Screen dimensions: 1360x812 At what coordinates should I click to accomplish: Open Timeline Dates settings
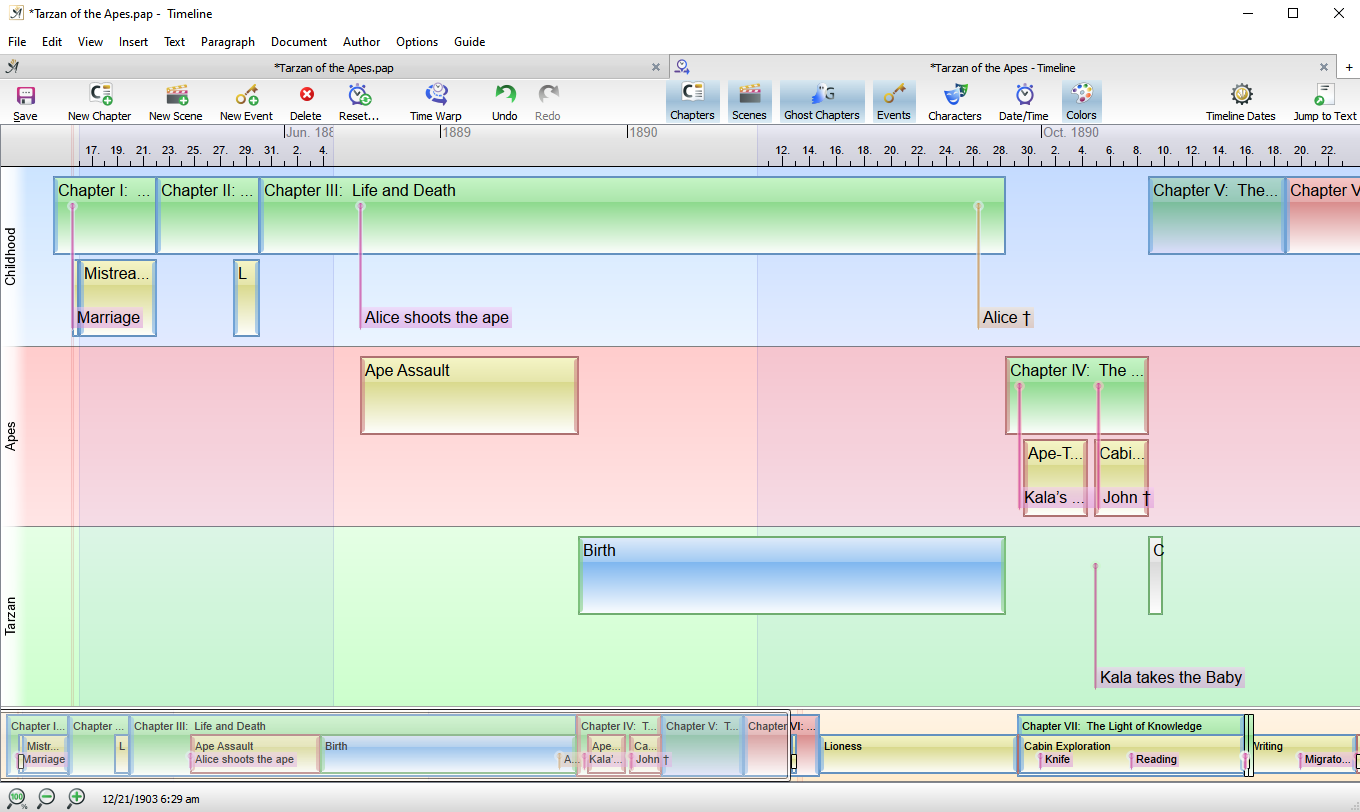pyautogui.click(x=1241, y=102)
